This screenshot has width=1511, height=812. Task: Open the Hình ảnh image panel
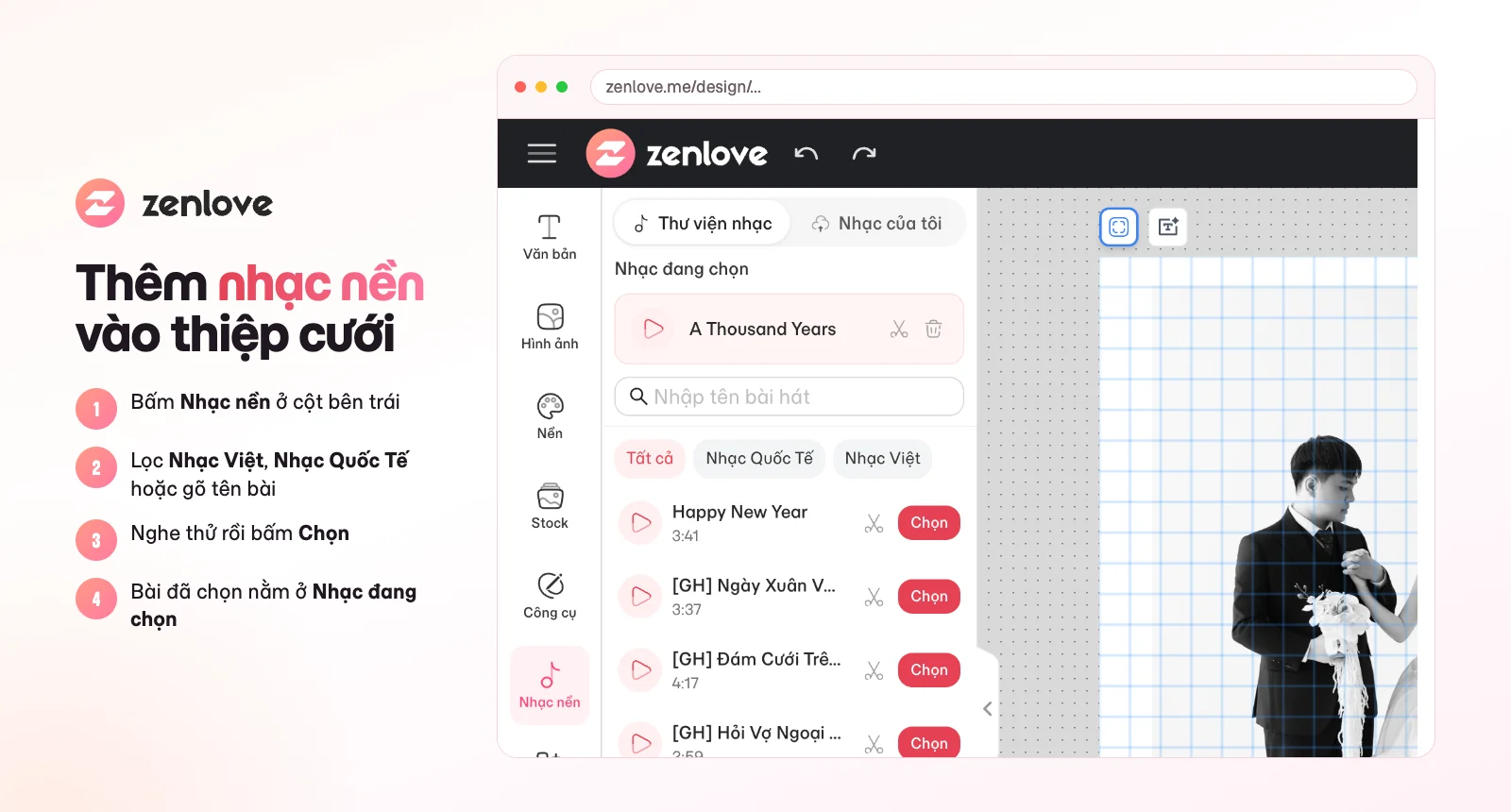(550, 327)
